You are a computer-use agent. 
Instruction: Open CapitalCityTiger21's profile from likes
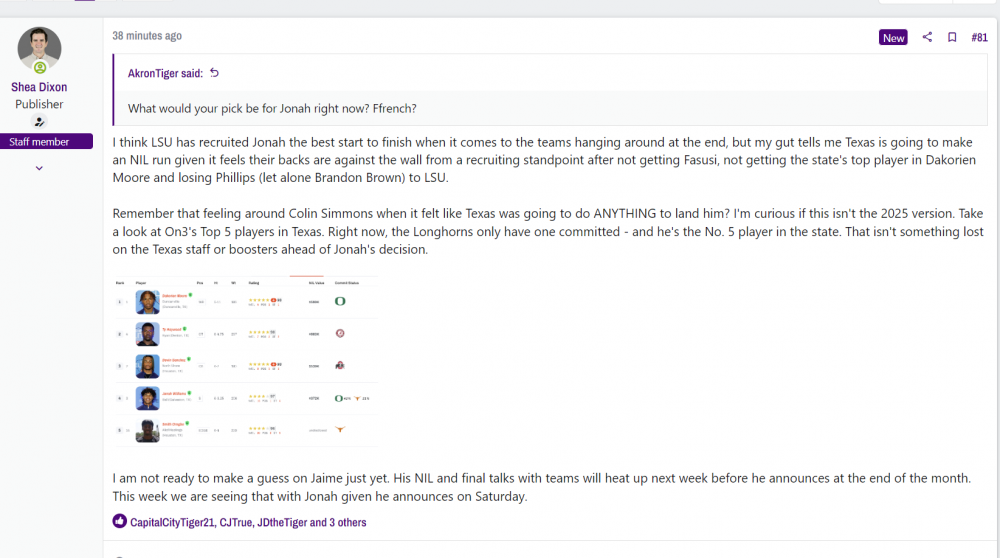coord(172,522)
